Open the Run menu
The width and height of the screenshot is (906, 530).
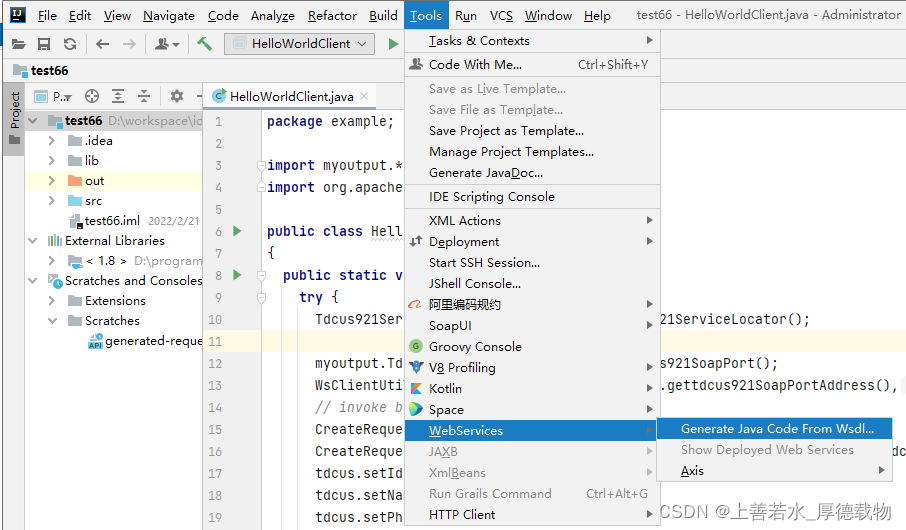tap(466, 16)
